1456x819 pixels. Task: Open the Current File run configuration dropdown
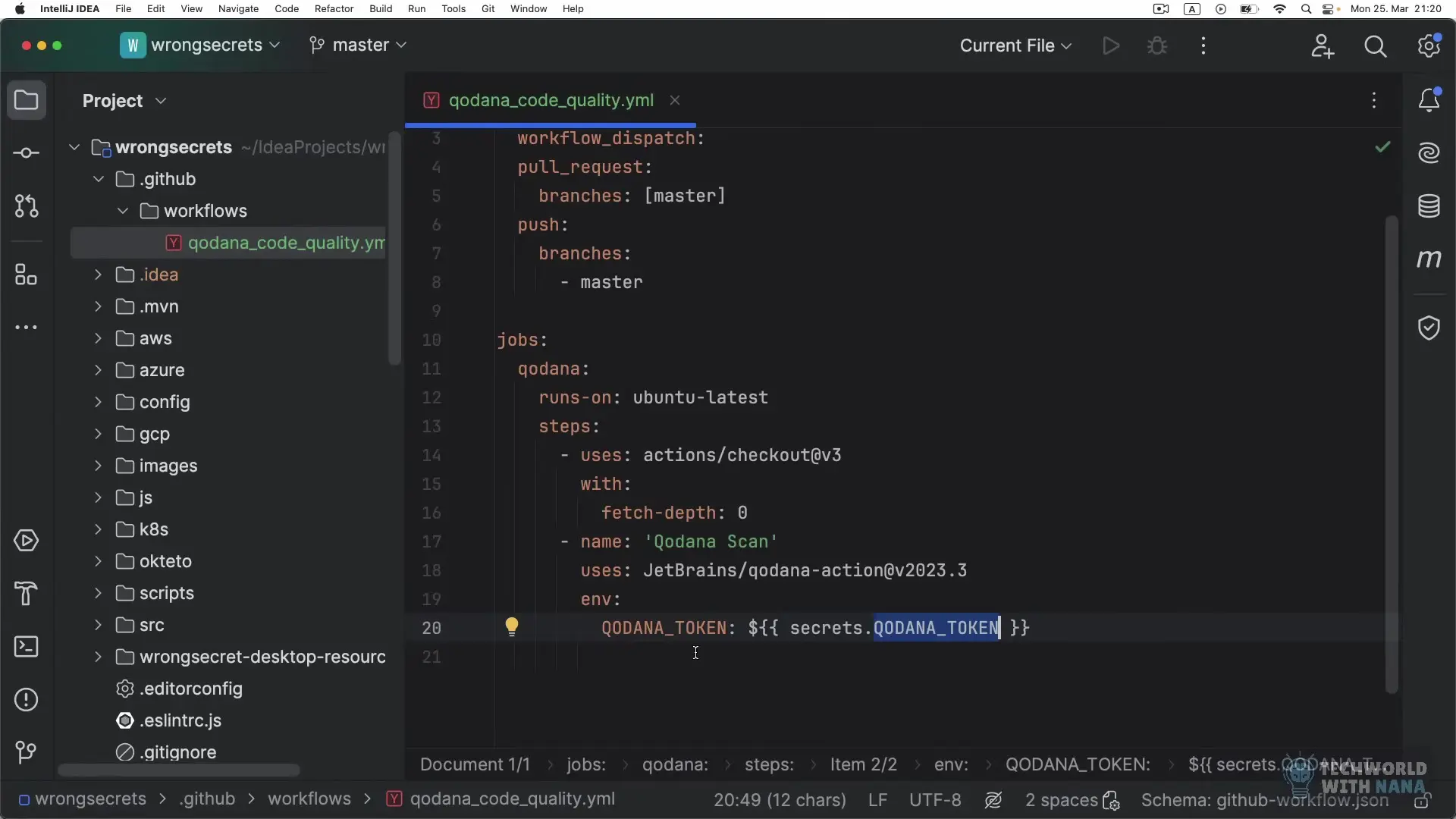1016,45
